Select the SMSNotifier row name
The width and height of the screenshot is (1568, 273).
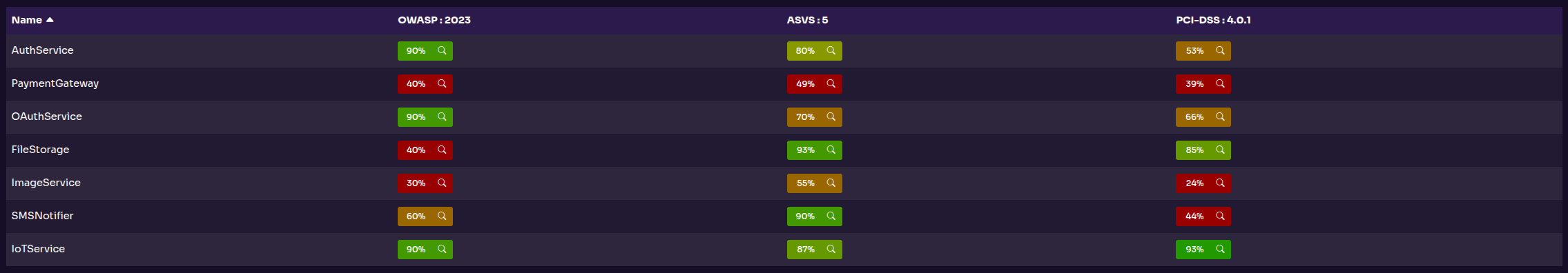pyautogui.click(x=42, y=216)
